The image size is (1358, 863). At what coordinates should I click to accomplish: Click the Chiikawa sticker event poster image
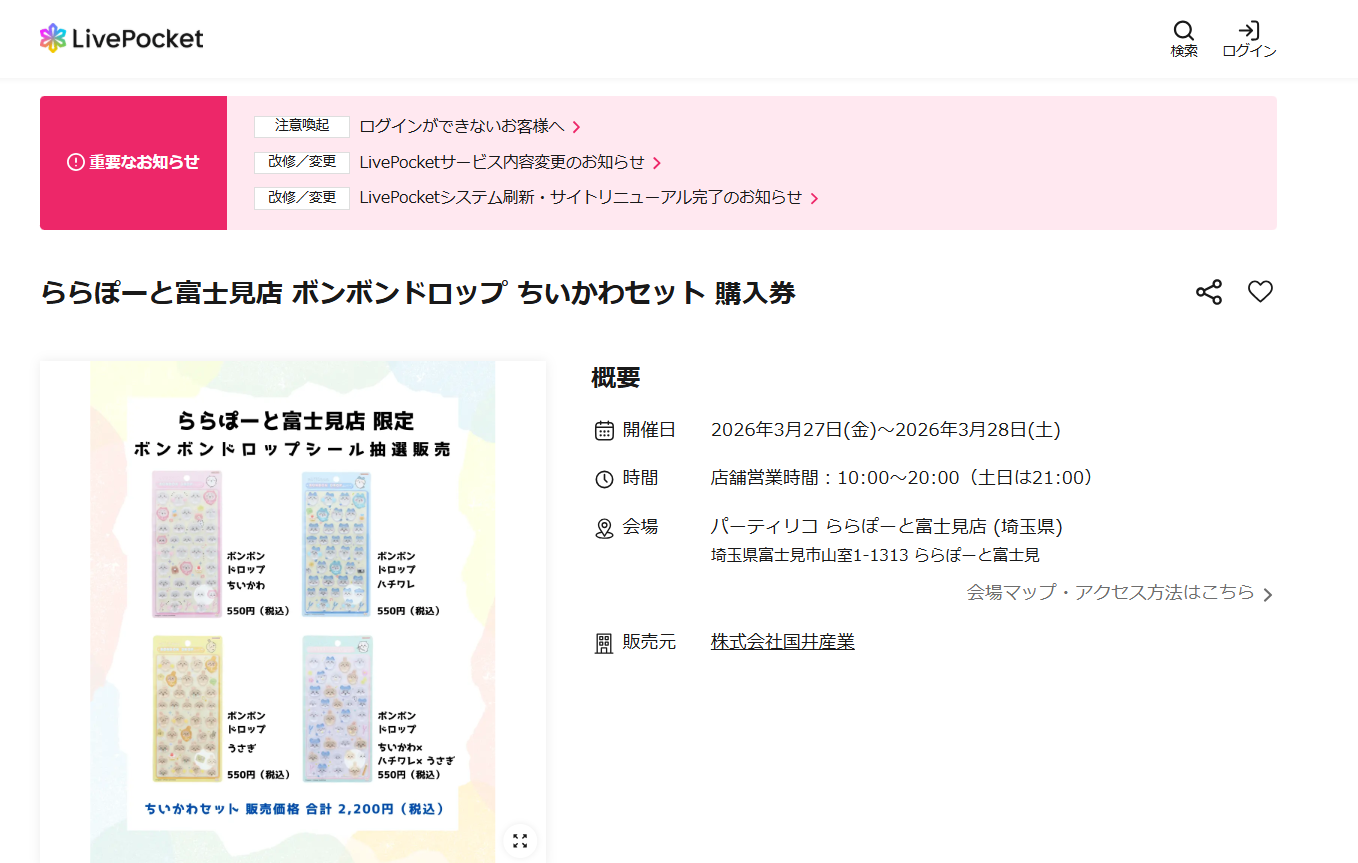[x=292, y=610]
